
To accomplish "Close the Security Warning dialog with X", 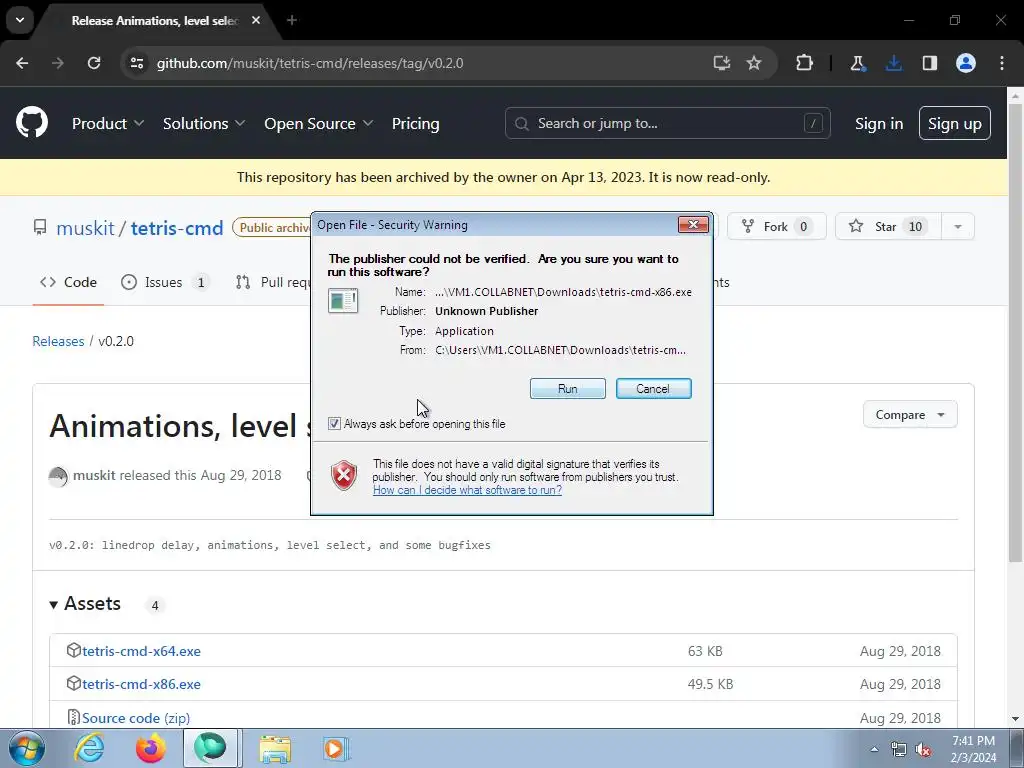I will tap(693, 225).
